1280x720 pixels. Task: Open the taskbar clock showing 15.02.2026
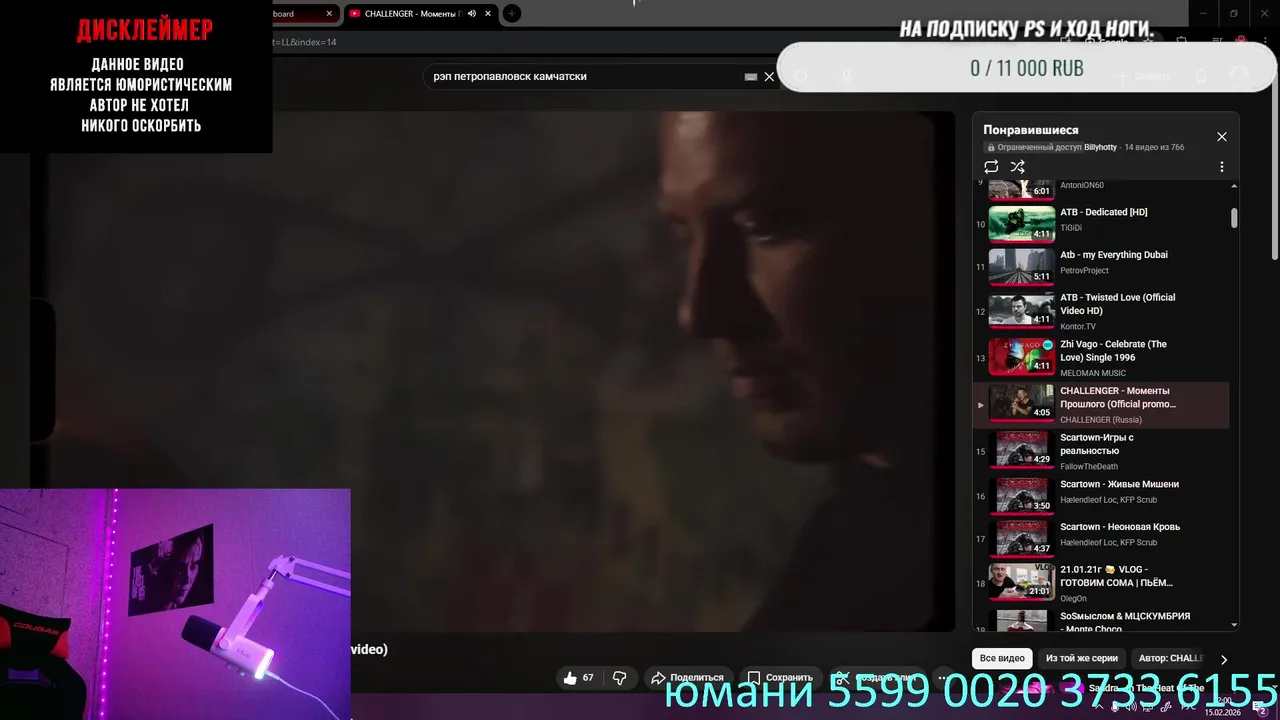click(x=1222, y=707)
